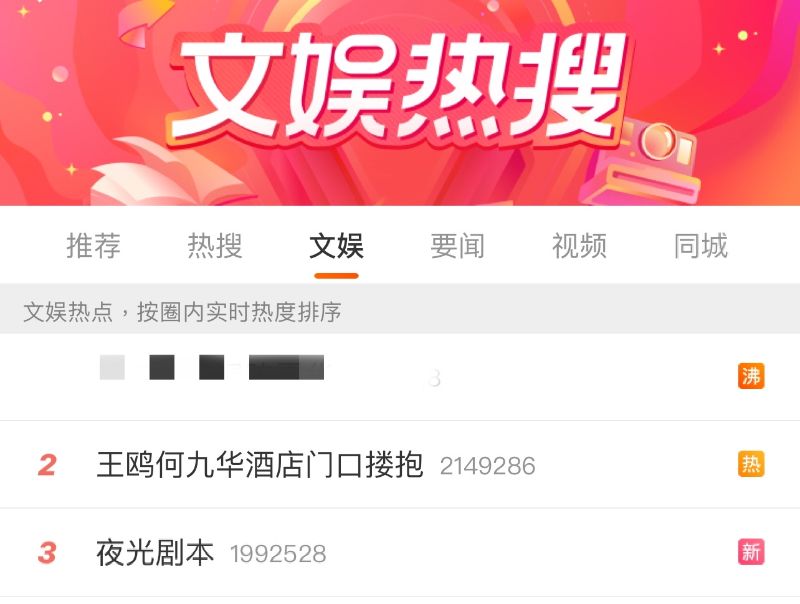
Task: Click heat count 2149286
Action: point(488,466)
